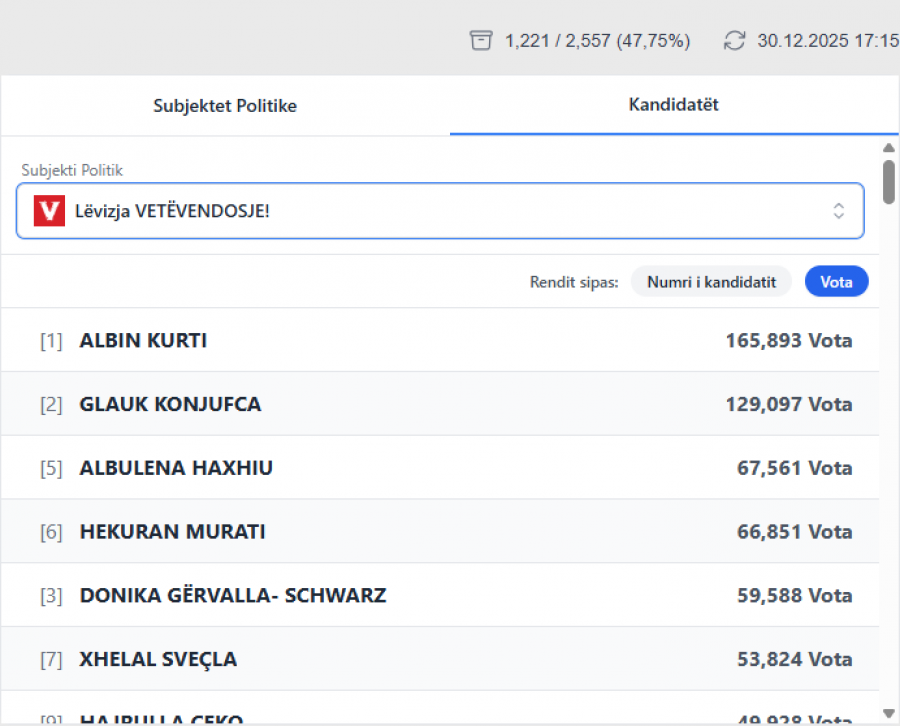The height and width of the screenshot is (726, 900).
Task: Select the ALBIN KURTI row
Action: 440,340
